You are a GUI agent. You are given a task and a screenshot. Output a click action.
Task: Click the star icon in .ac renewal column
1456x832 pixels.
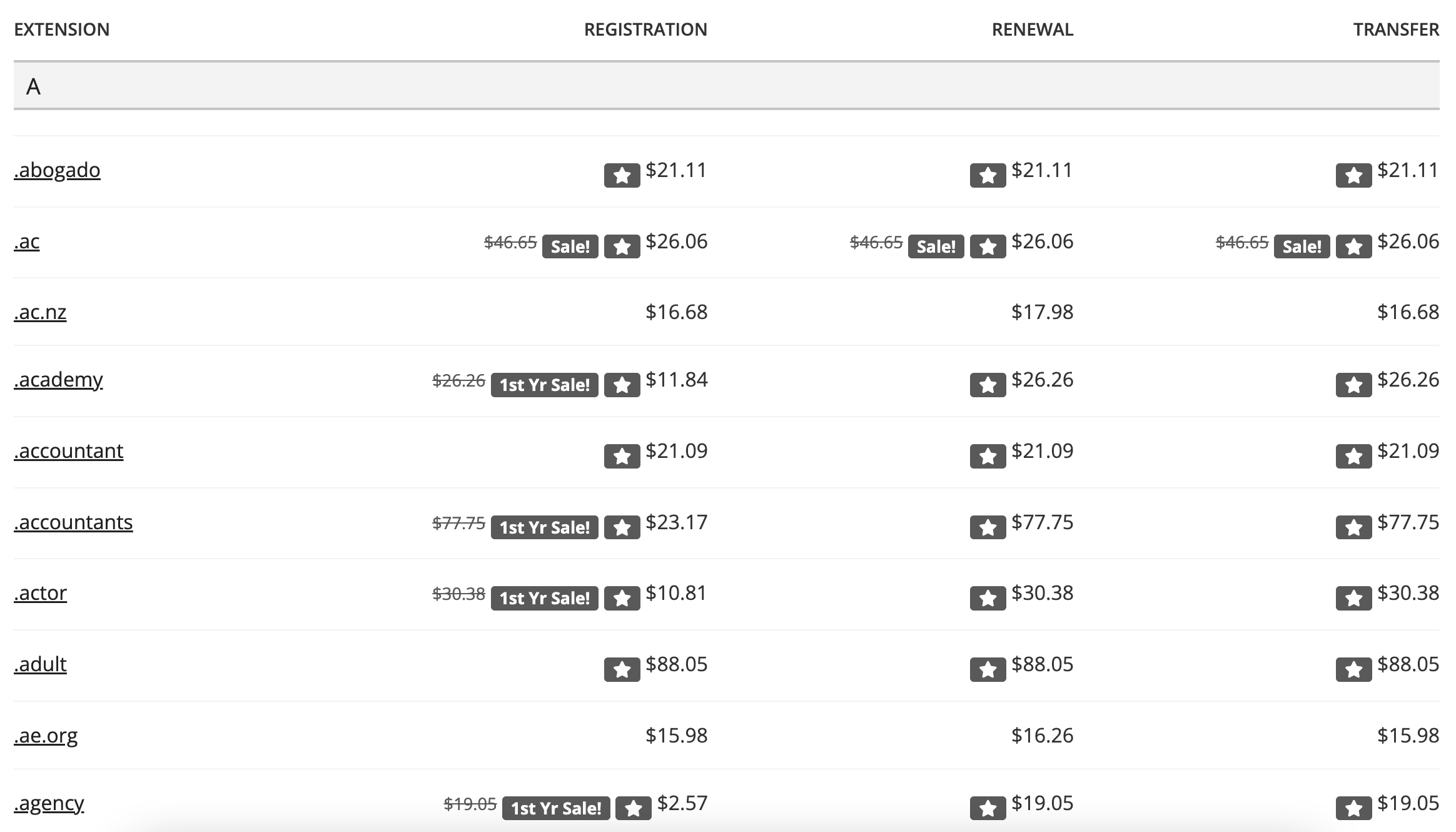click(x=988, y=246)
